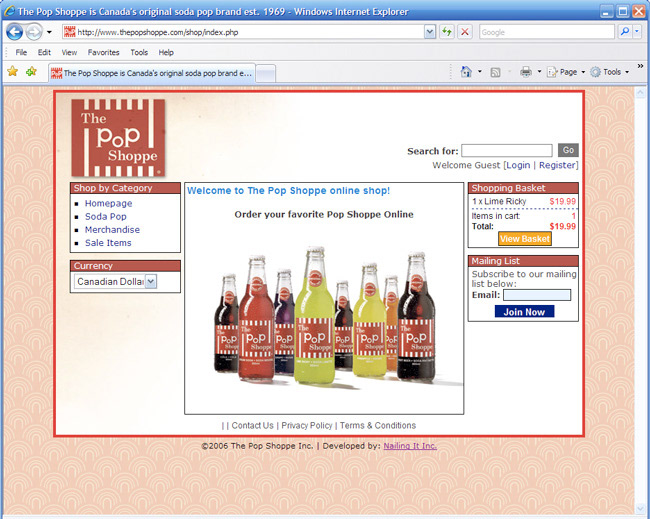650x519 pixels.
Task: Click the Add to Favorites star-plus icon
Action: point(31,71)
